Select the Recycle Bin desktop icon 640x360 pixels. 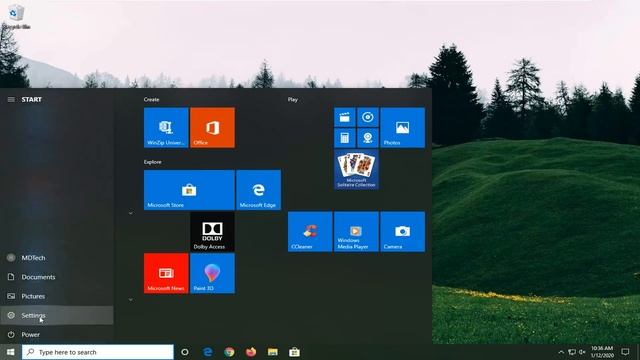pyautogui.click(x=16, y=17)
